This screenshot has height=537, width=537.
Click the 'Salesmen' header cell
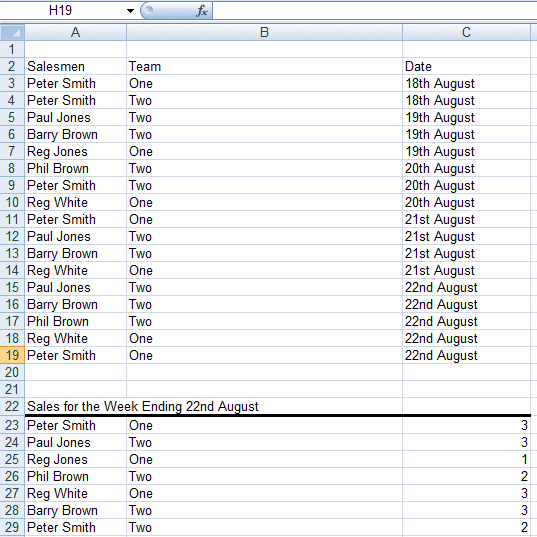[75, 66]
